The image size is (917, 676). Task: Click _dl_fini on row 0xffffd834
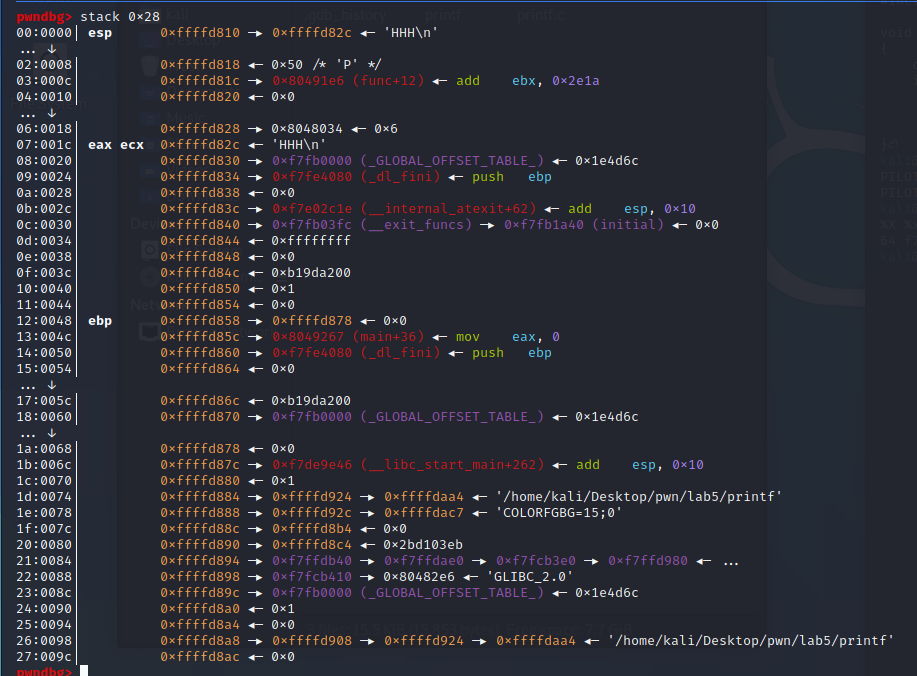tap(400, 177)
